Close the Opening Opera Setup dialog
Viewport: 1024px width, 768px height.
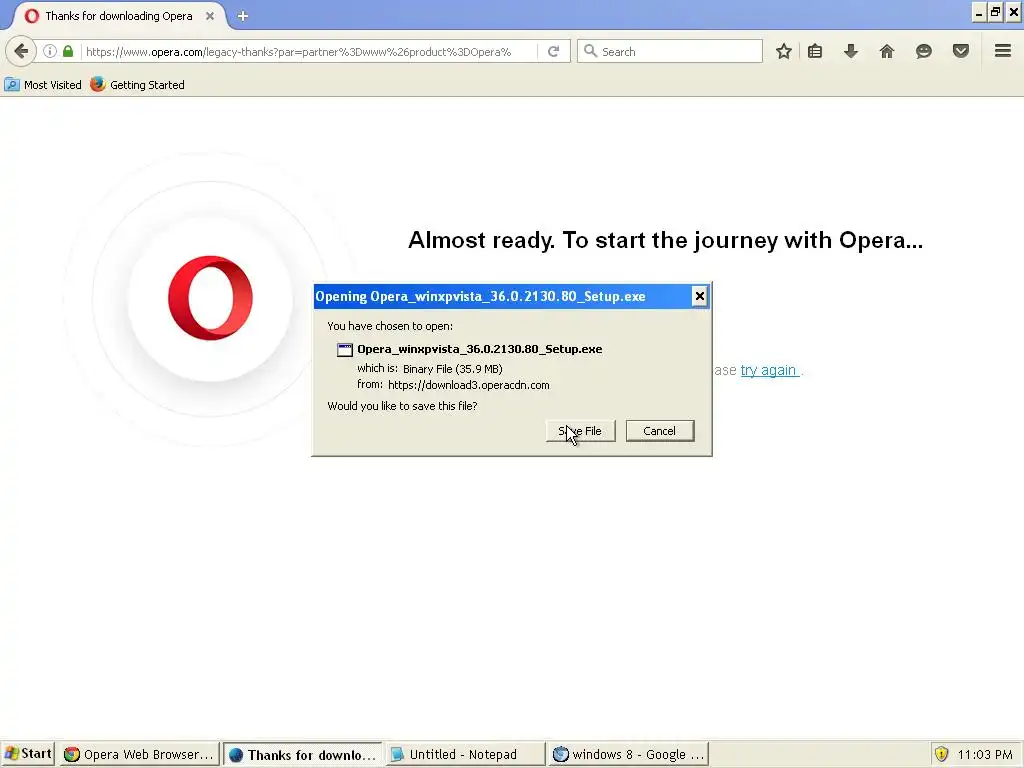point(699,296)
